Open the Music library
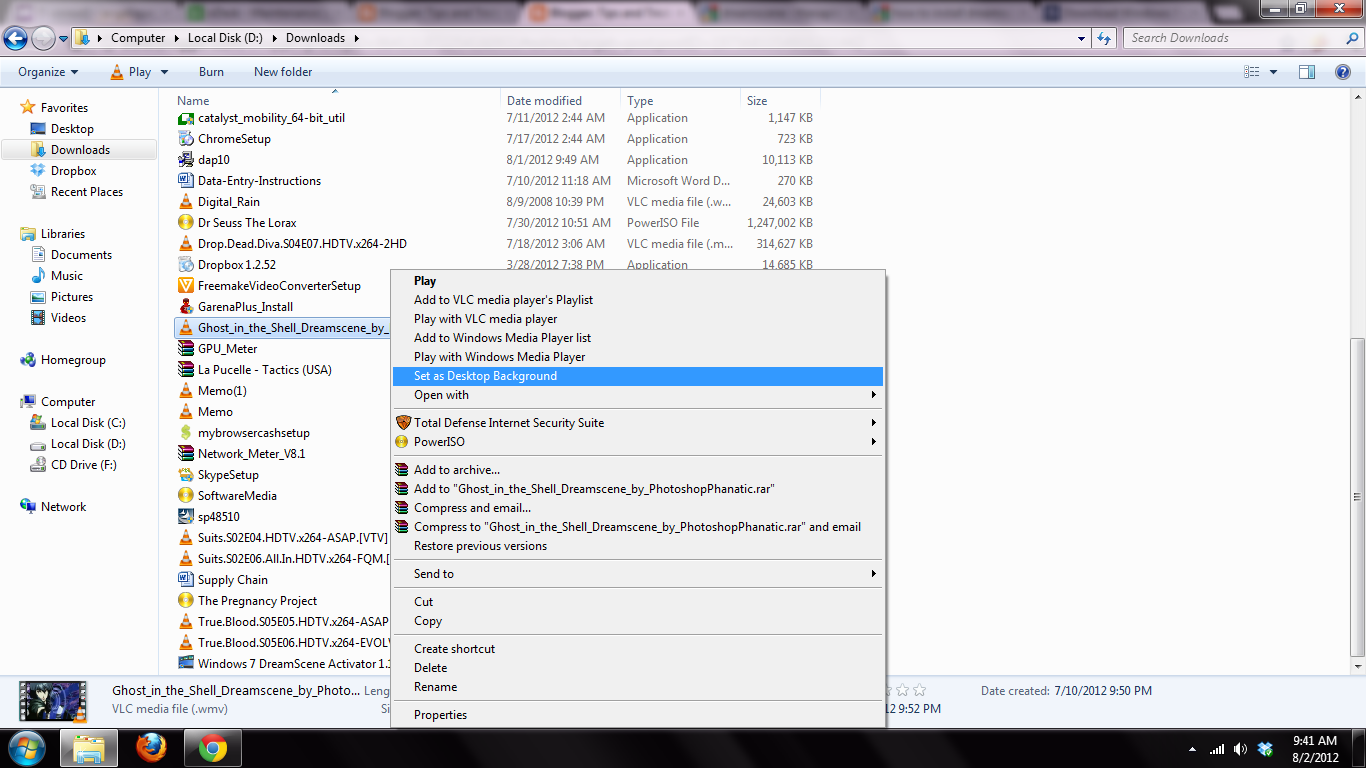The height and width of the screenshot is (768, 1366). [67, 276]
